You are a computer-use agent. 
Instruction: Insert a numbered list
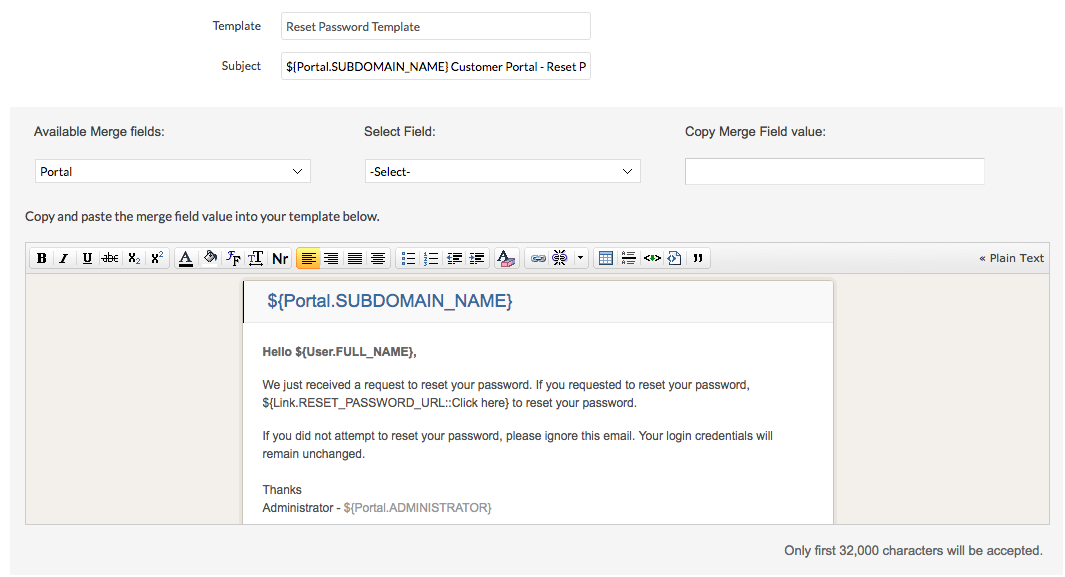[431, 258]
